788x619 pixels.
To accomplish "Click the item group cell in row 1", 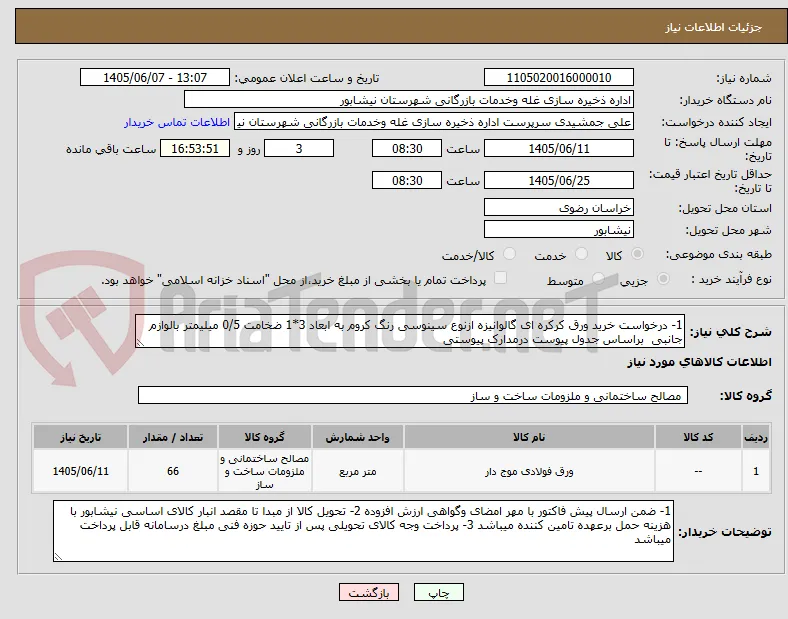I will point(265,471).
